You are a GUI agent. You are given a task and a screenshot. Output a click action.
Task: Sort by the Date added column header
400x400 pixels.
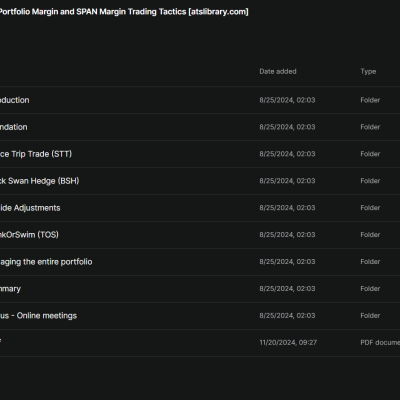[278, 71]
